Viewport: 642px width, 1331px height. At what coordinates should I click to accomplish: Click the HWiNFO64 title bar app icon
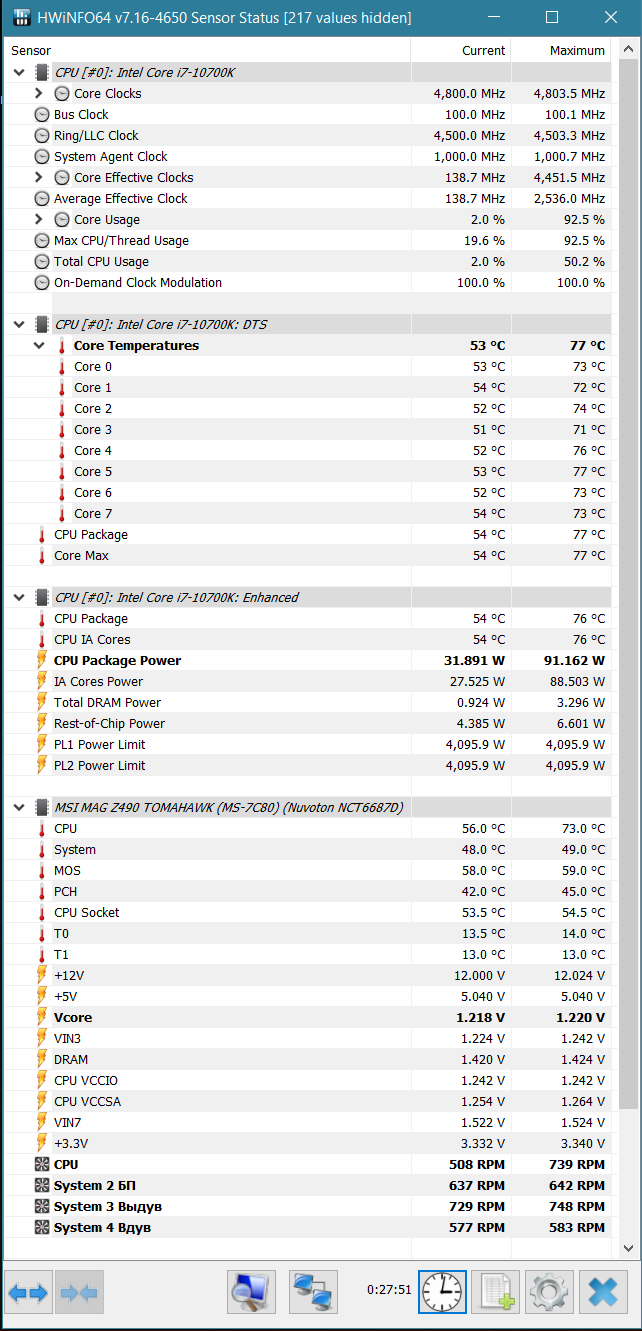[x=20, y=18]
